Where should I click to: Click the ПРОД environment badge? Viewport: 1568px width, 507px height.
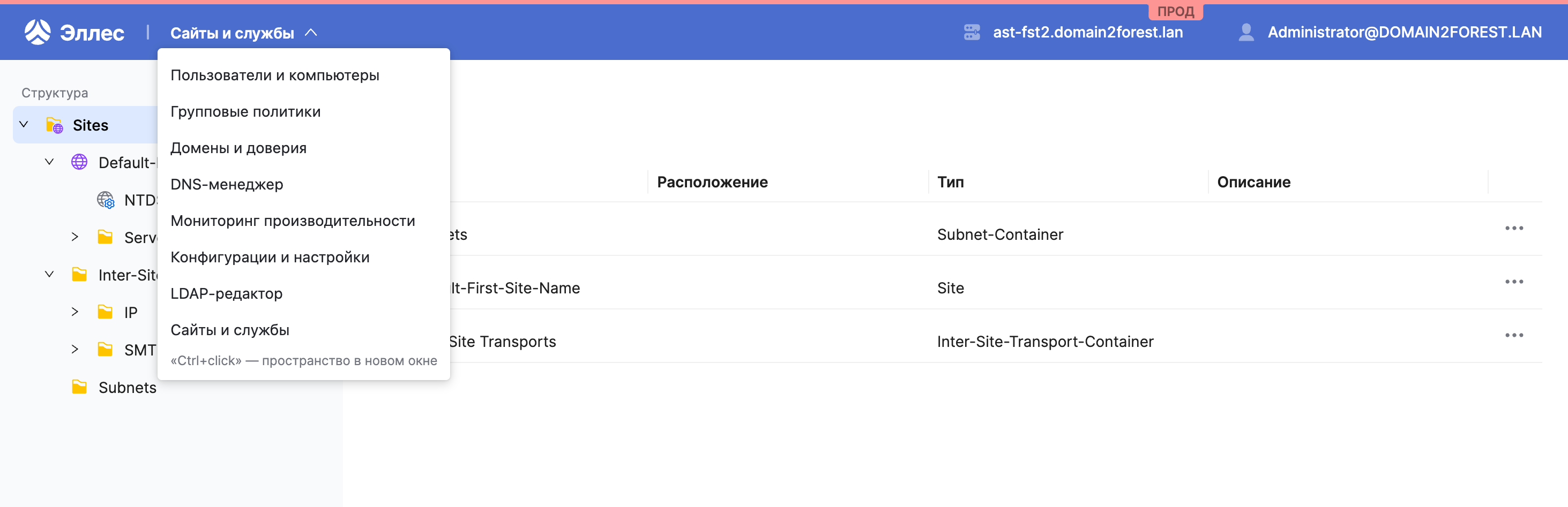click(x=1175, y=12)
